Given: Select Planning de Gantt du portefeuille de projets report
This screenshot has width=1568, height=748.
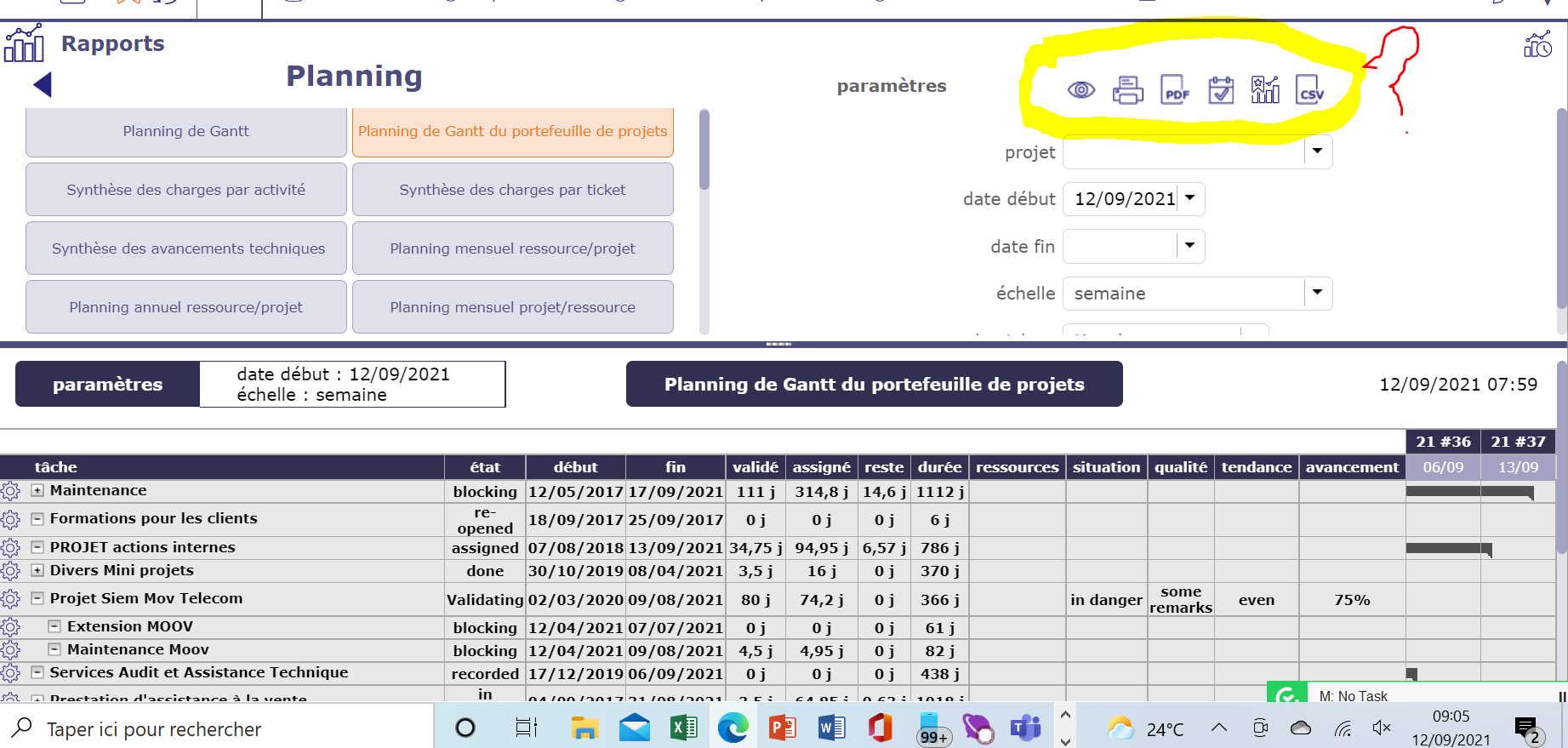Looking at the screenshot, I should [513, 131].
